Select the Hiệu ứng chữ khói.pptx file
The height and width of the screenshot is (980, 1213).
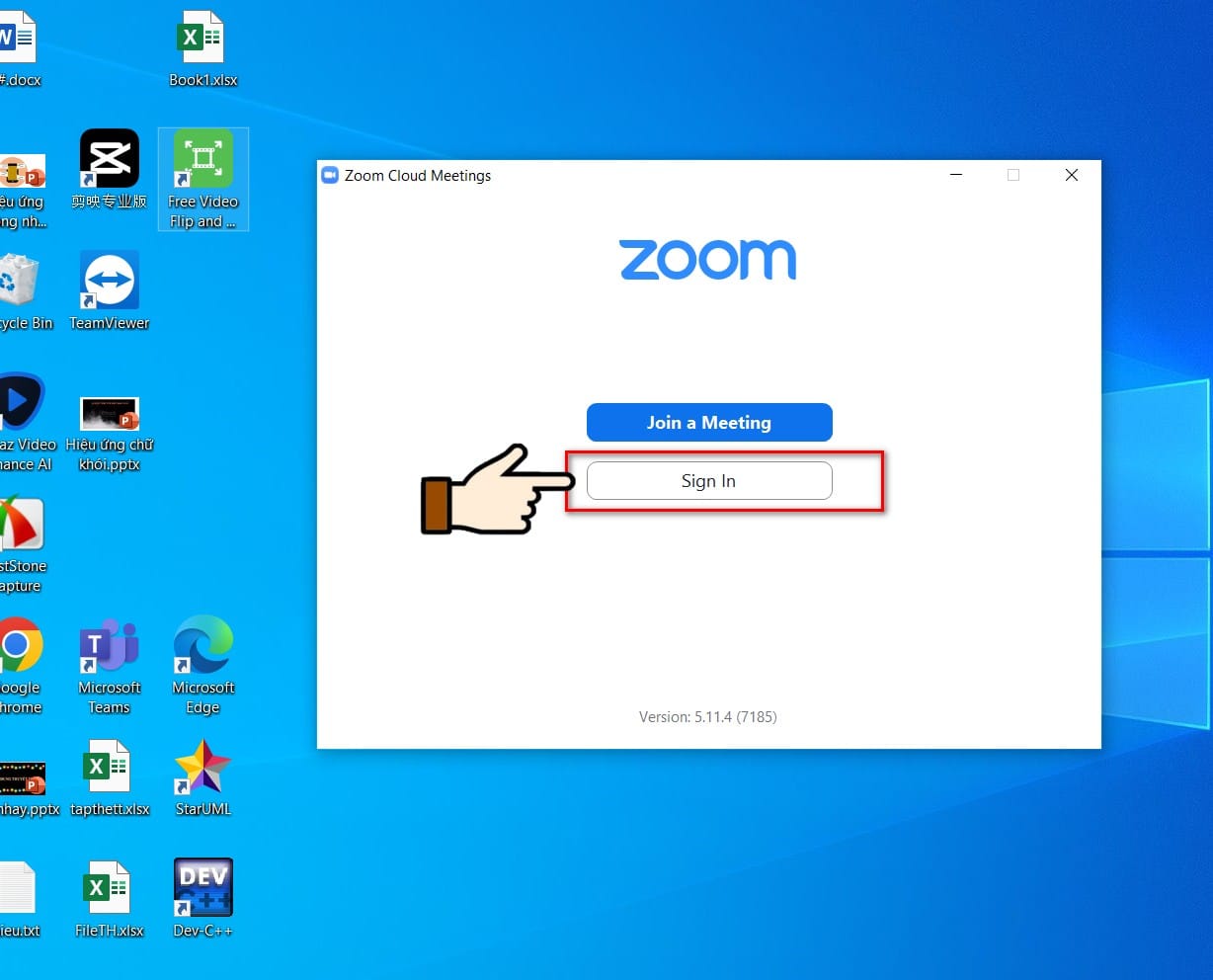pyautogui.click(x=109, y=433)
